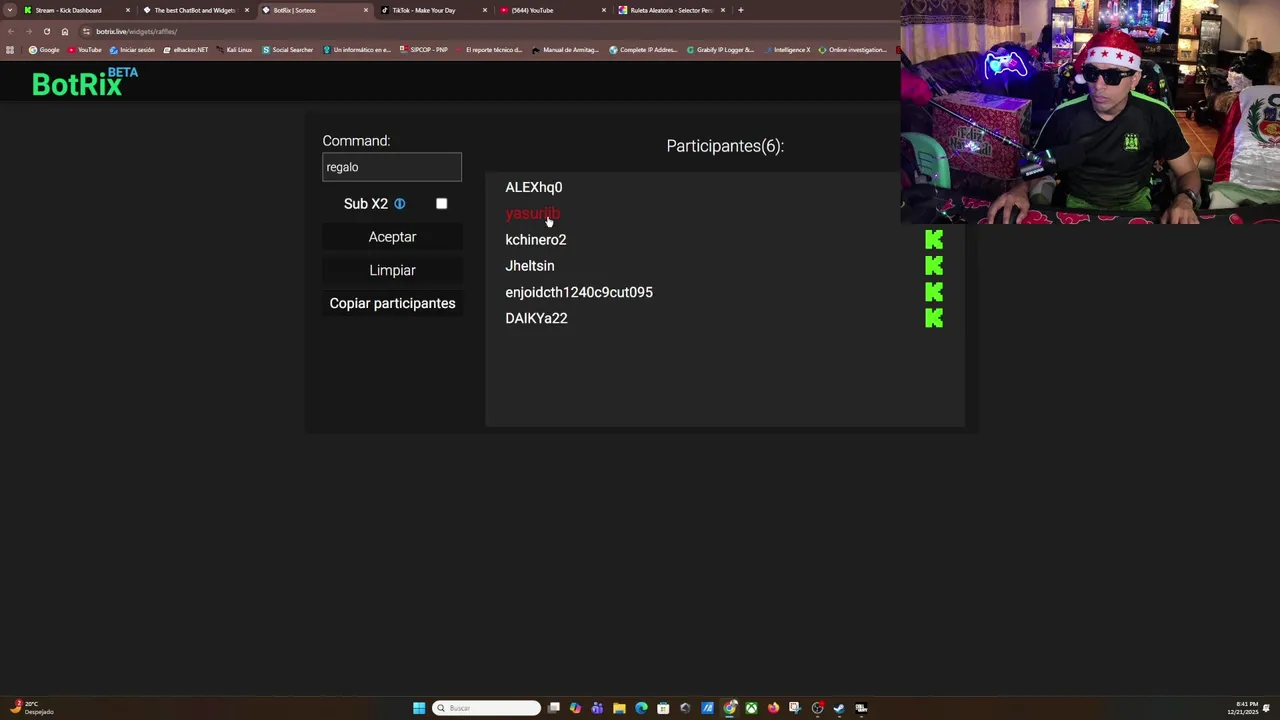This screenshot has width=1280, height=720.
Task: Click the Participantes(6) heading
Action: [725, 146]
